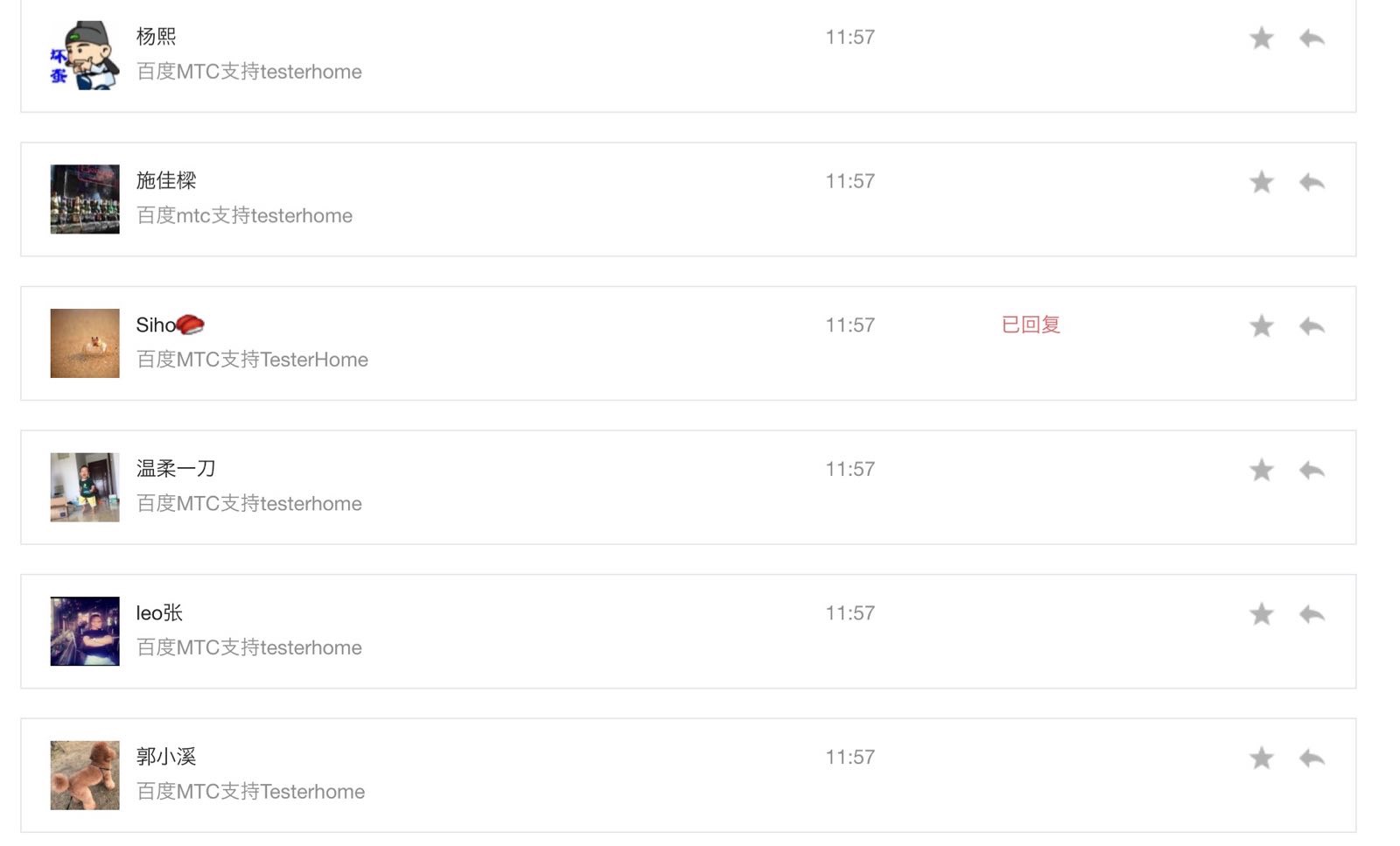1400x846 pixels.
Task: Open the sender name leo张
Action: 159,612
